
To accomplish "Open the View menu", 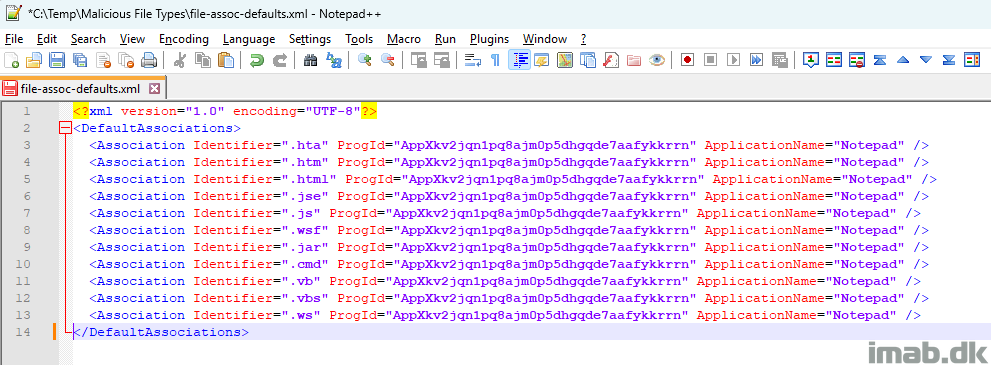I will pyautogui.click(x=132, y=39).
